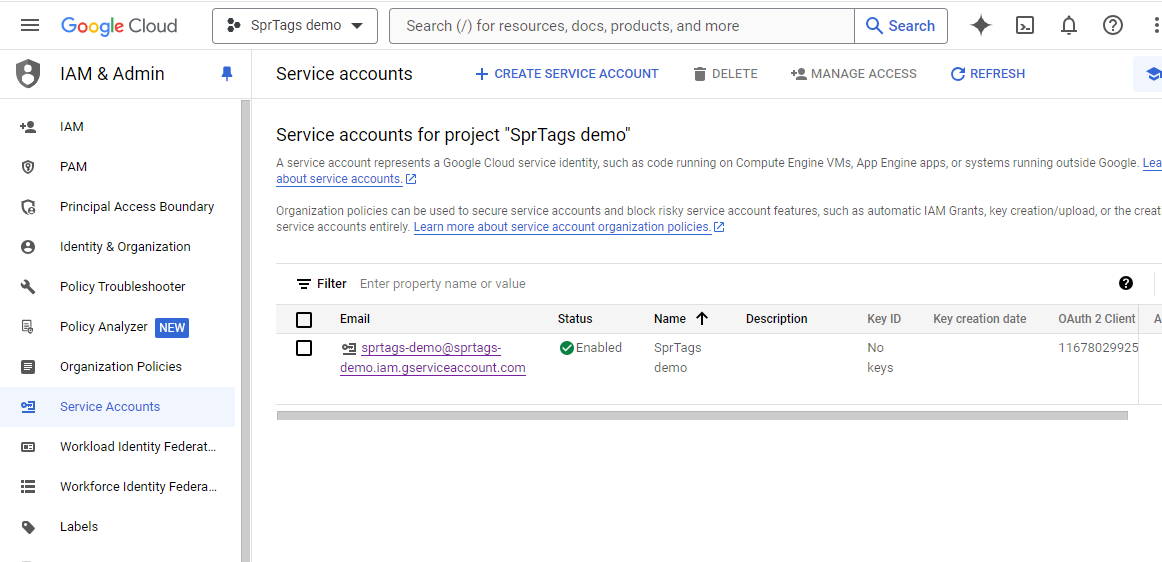Click the Key ID column header
Viewport: 1162px width, 562px height.
tap(884, 319)
